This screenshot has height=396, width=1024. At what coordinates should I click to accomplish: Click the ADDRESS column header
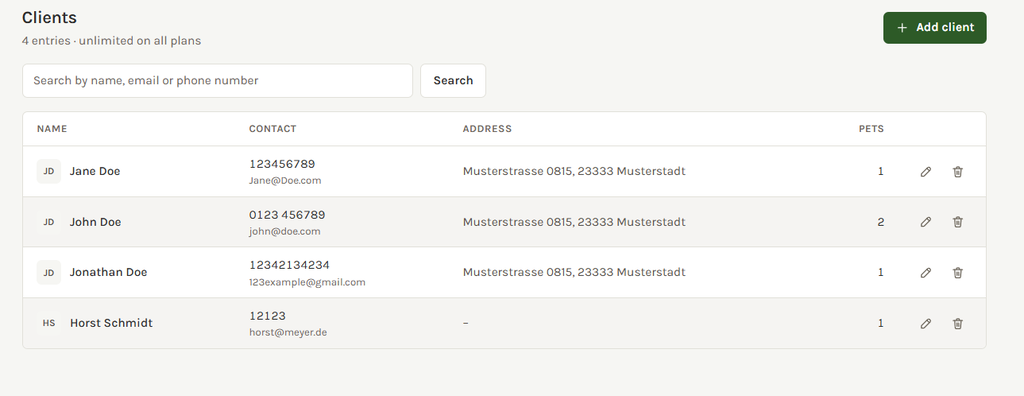click(x=487, y=129)
